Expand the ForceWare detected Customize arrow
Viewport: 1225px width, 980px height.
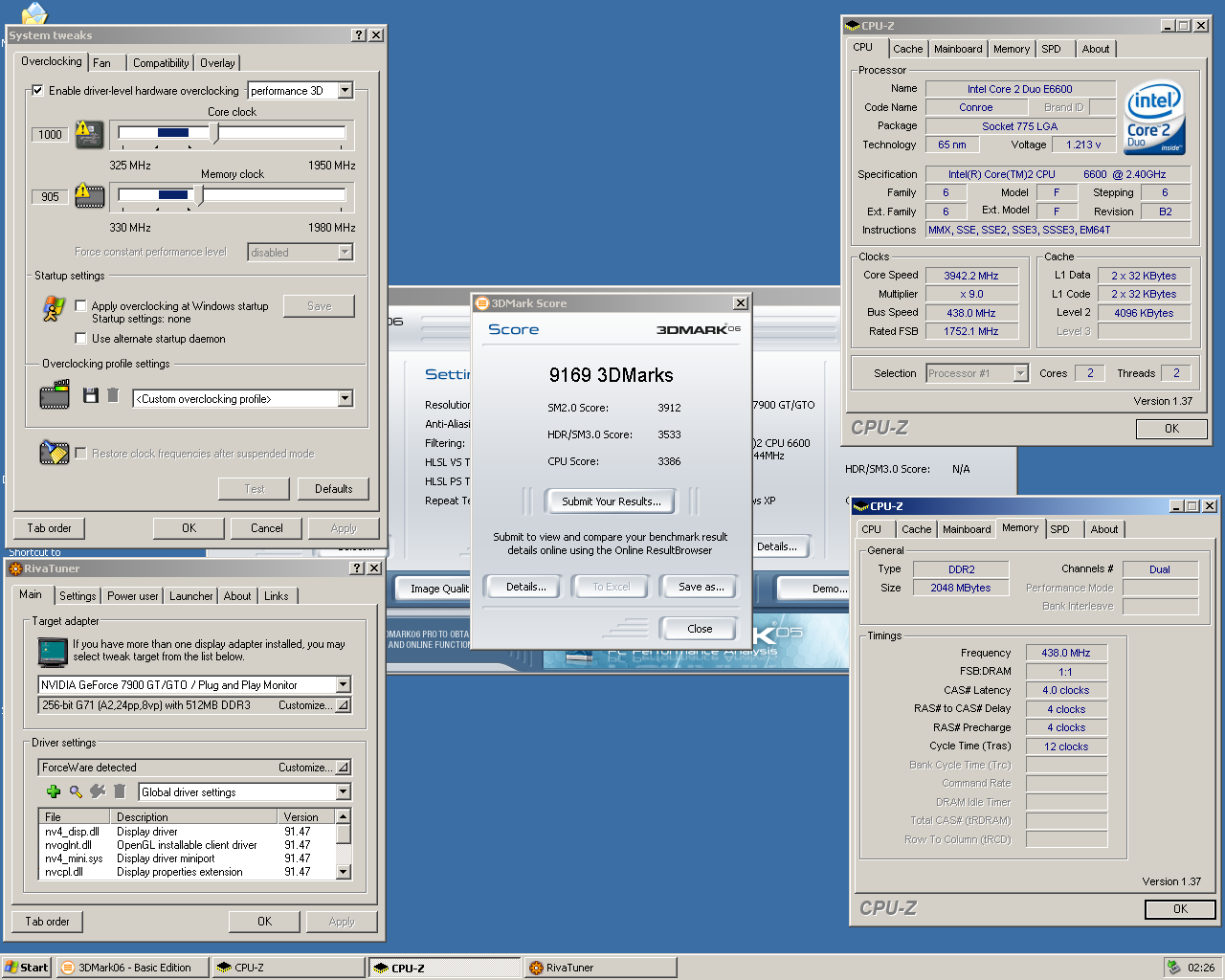point(343,767)
